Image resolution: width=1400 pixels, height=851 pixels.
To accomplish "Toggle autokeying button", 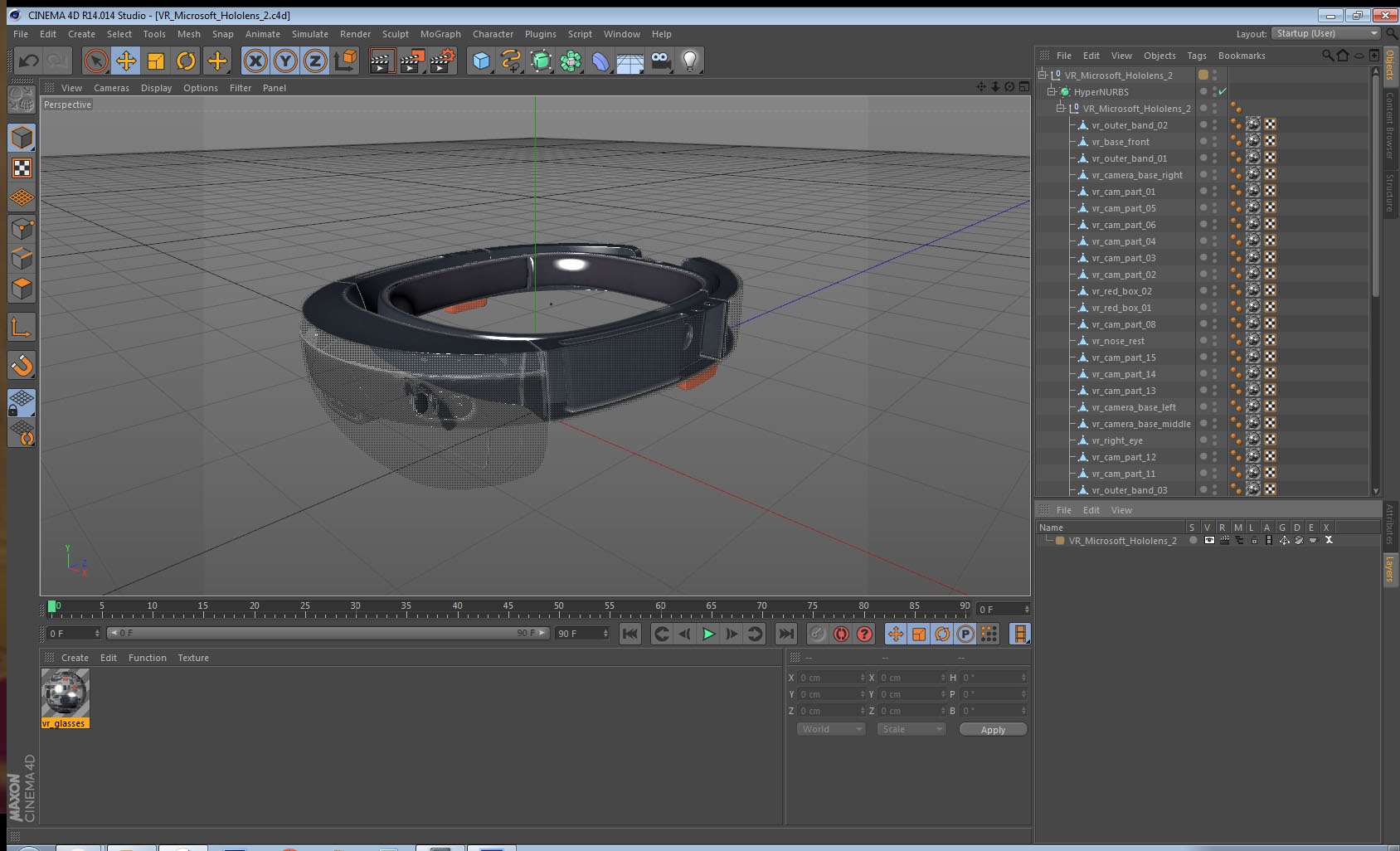I will 841,634.
